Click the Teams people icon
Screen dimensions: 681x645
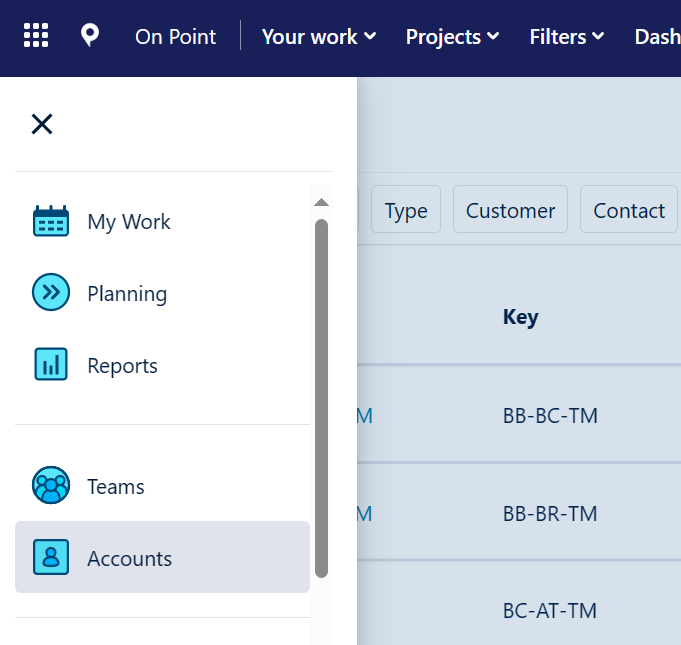[x=51, y=487]
